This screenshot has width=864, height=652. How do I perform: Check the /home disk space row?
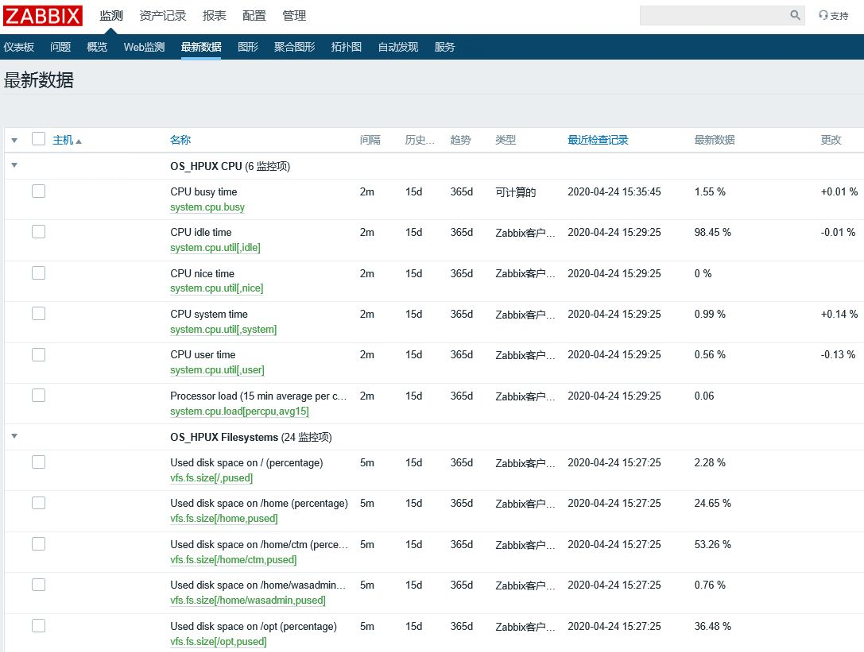click(39, 503)
